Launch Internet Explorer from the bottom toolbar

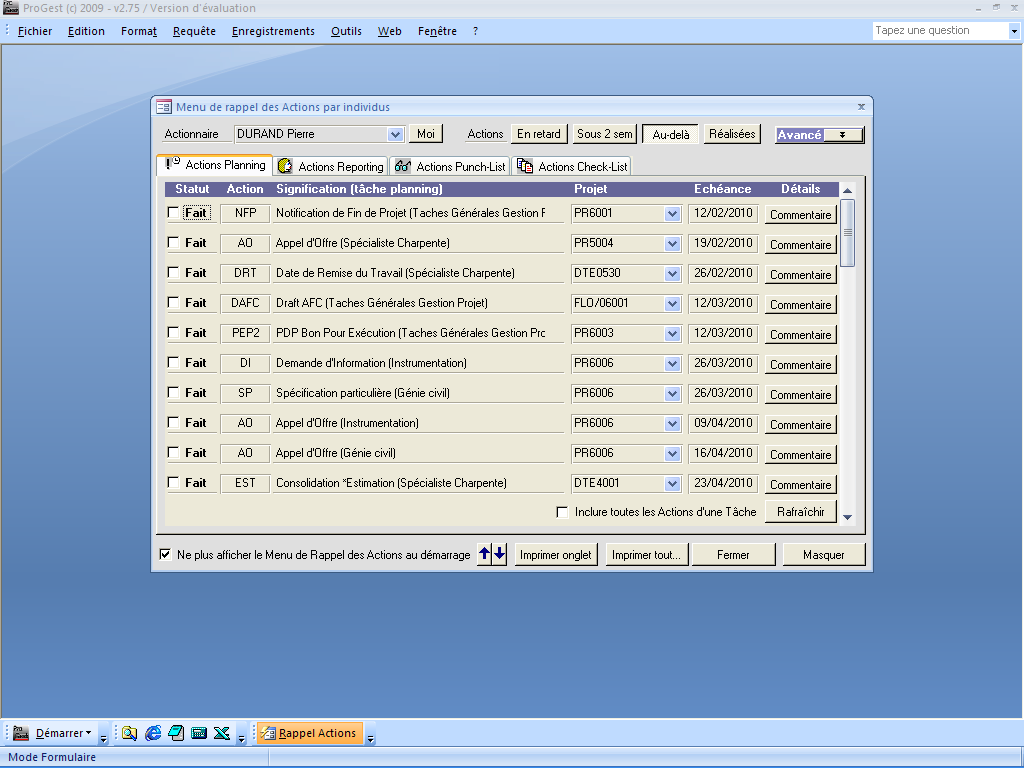(153, 733)
